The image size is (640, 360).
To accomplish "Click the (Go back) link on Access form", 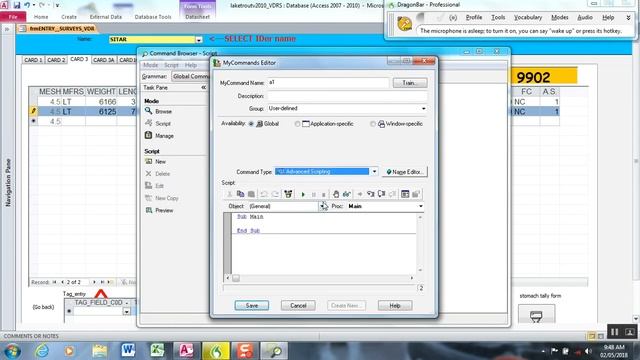I will 43,307.
